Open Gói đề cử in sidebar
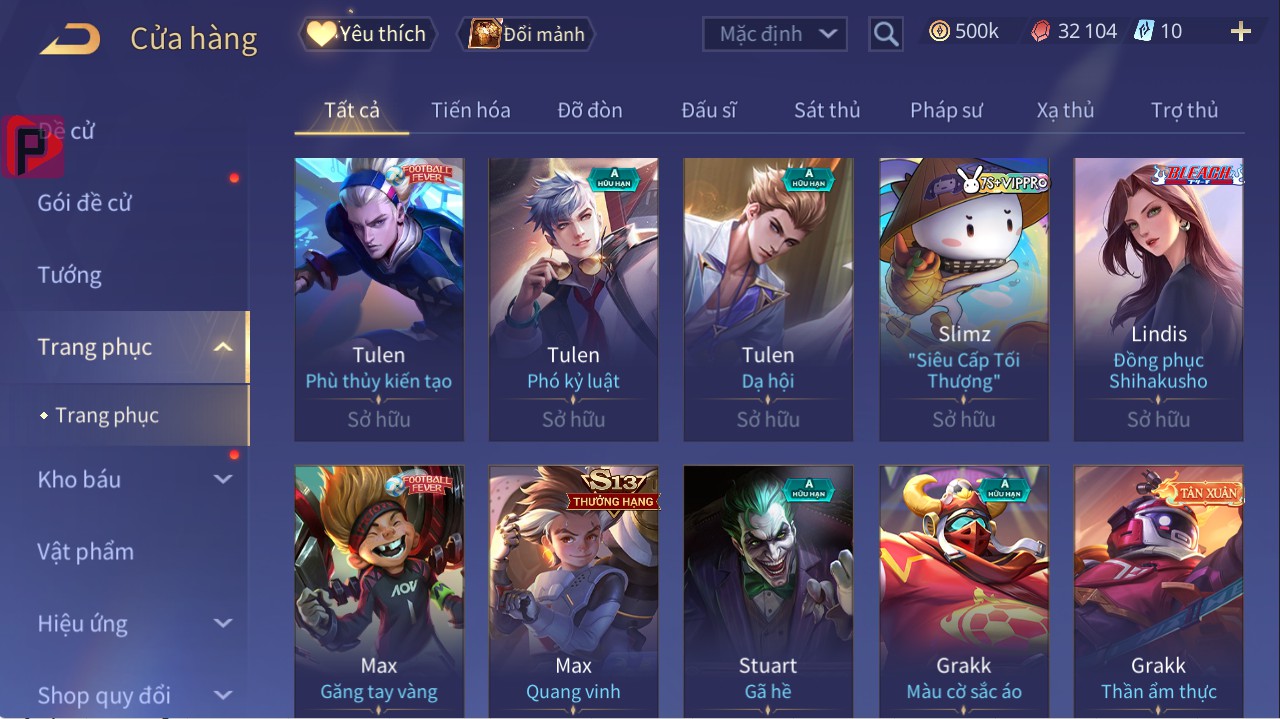This screenshot has height=719, width=1280. [x=85, y=203]
